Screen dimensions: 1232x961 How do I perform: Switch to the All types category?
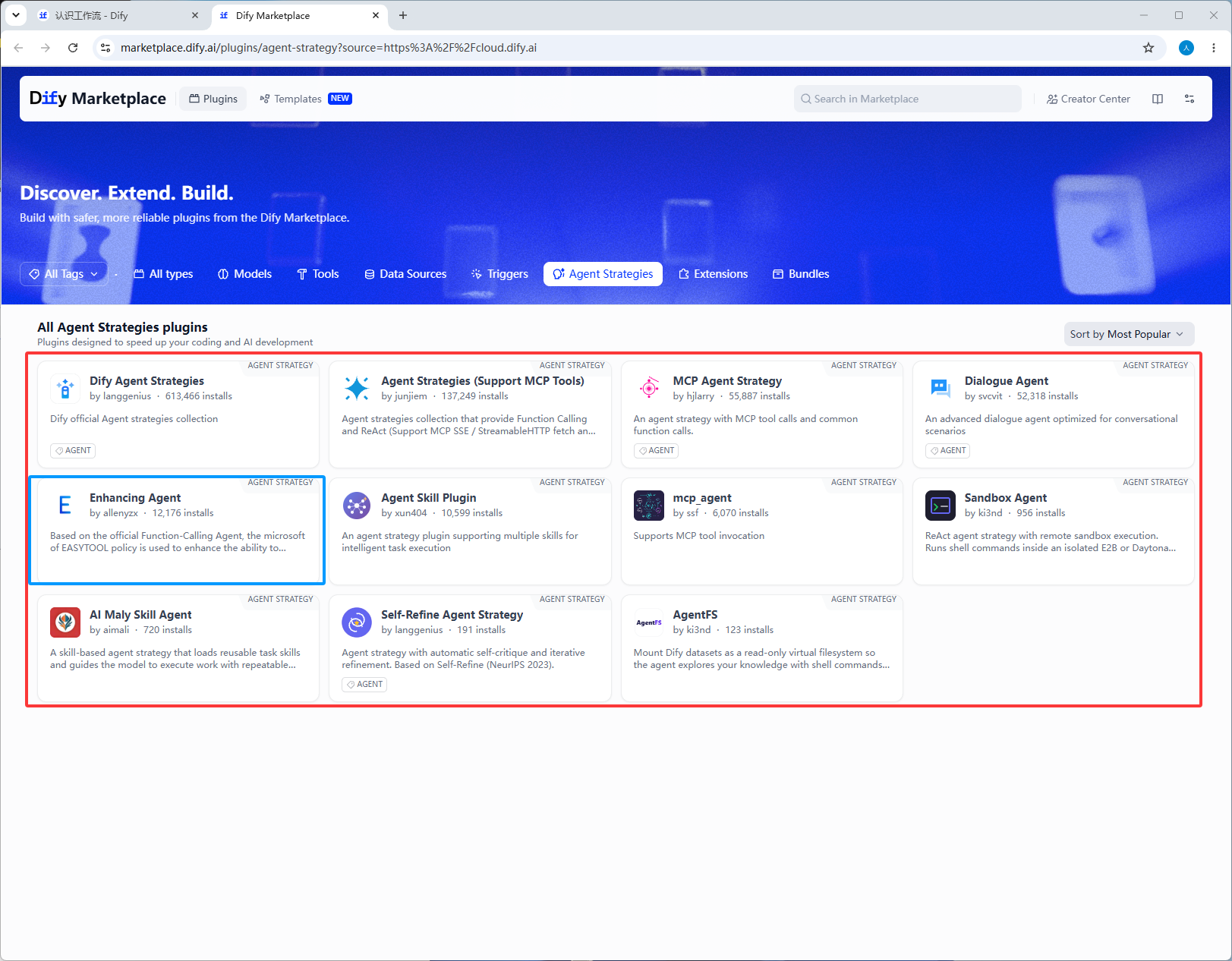click(163, 274)
